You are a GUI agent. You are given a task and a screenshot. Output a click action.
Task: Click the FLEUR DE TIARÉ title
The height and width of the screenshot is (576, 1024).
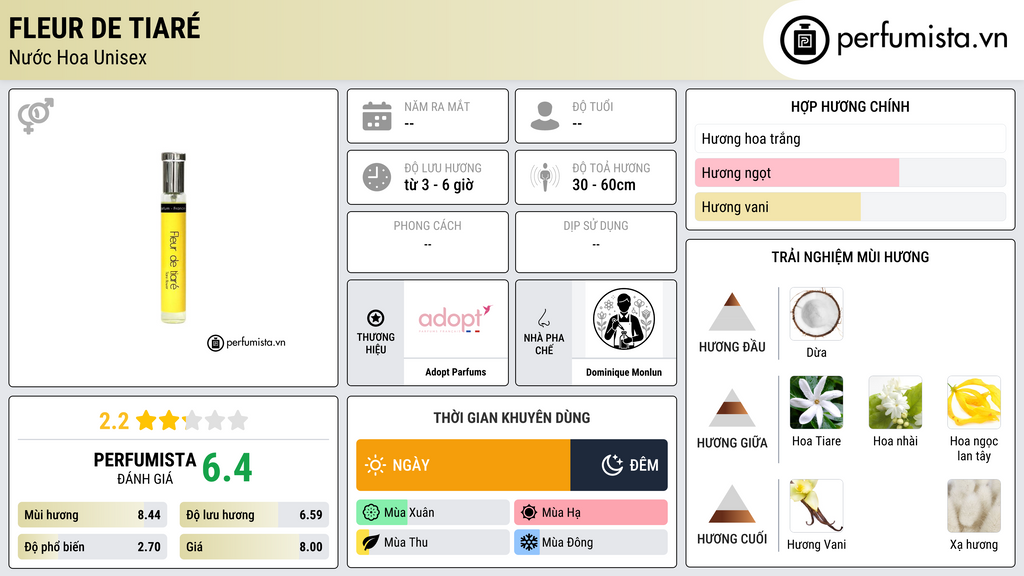104,29
